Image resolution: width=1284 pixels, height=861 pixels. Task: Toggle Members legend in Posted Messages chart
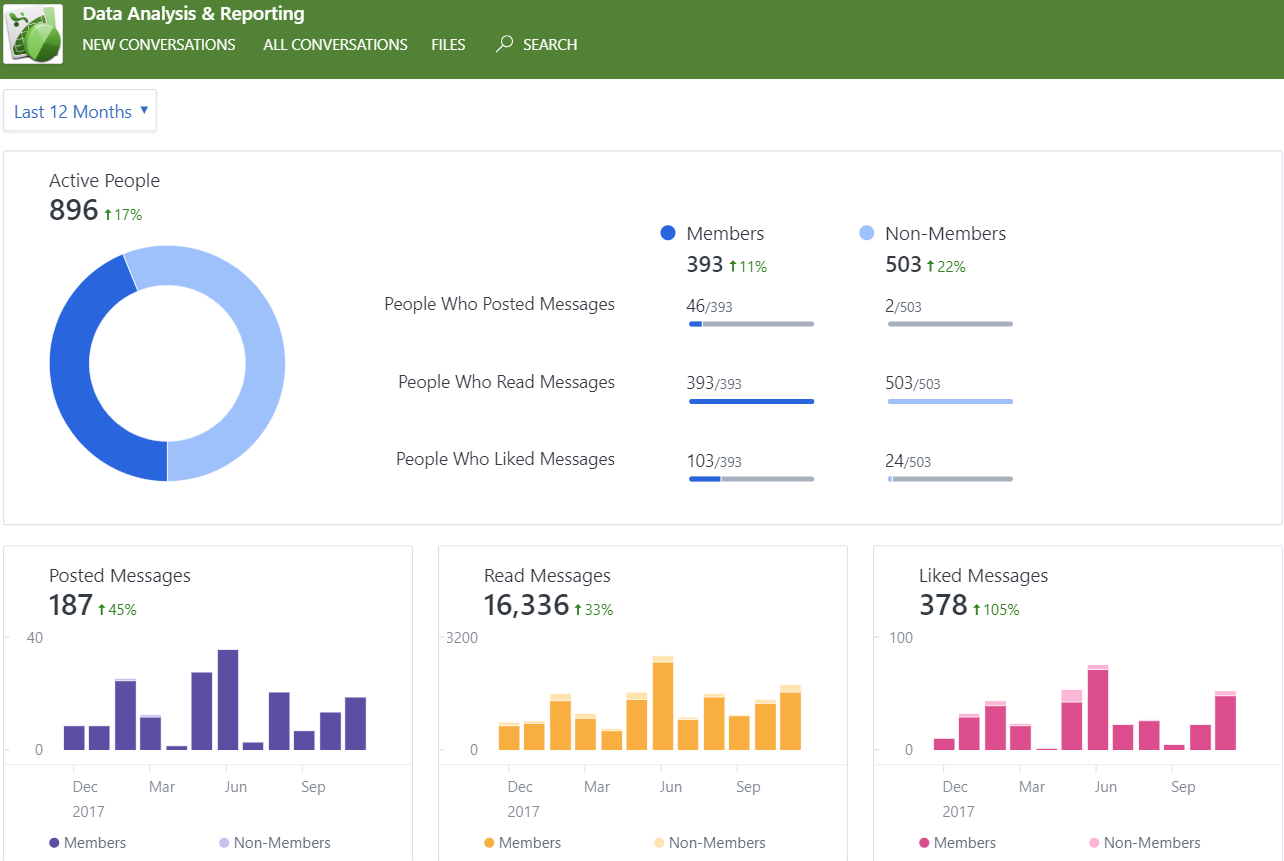coord(88,843)
